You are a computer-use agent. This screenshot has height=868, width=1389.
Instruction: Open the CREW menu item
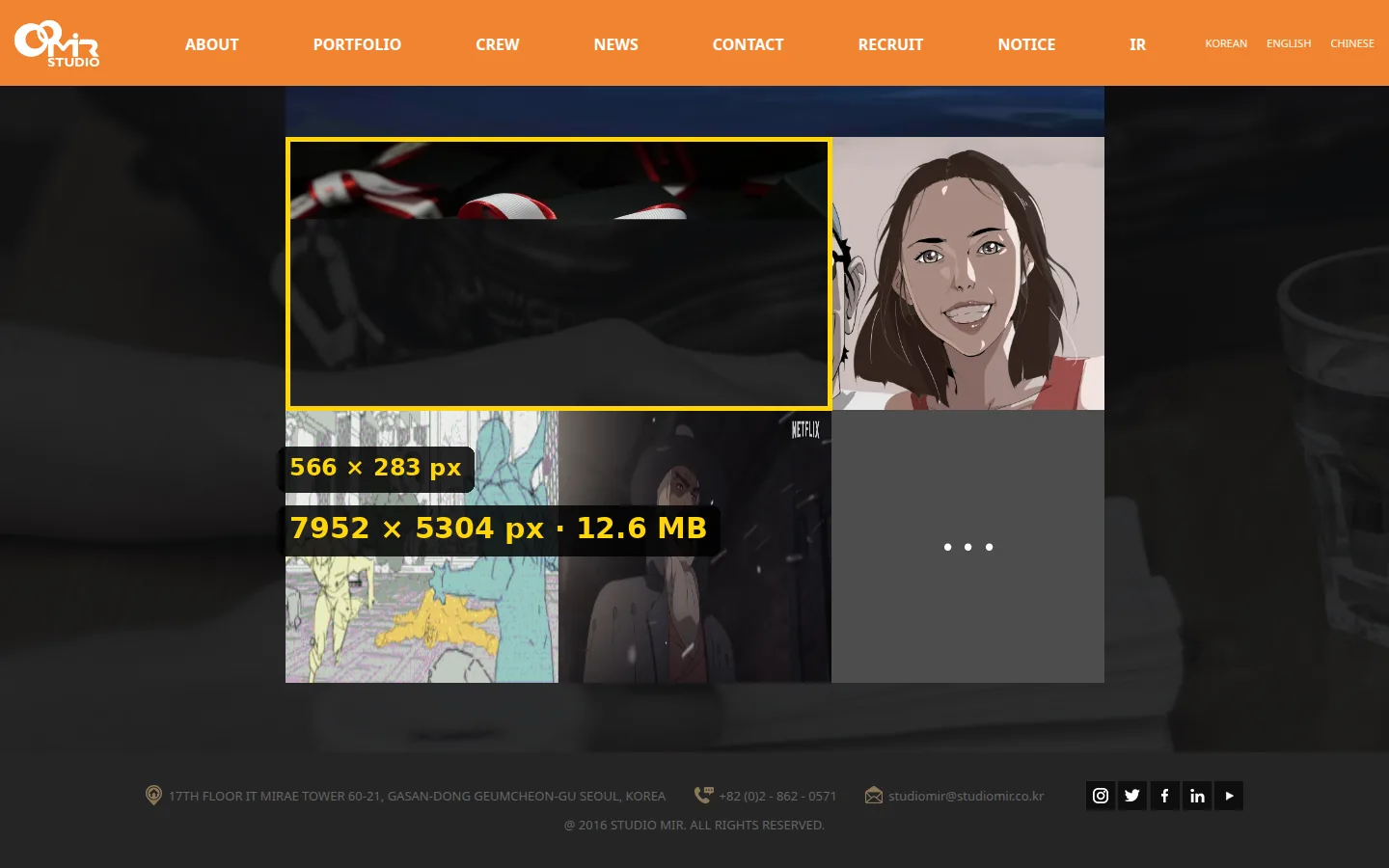(x=498, y=44)
